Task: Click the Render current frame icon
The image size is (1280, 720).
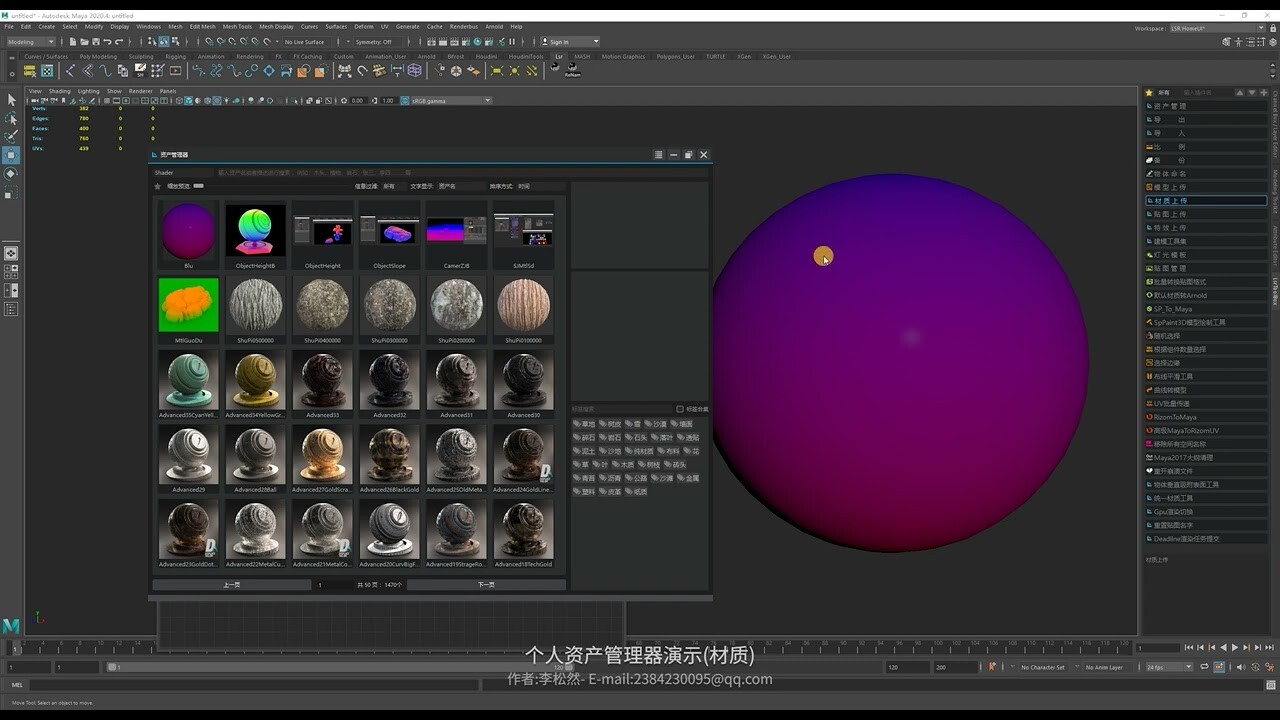Action: click(x=432, y=41)
